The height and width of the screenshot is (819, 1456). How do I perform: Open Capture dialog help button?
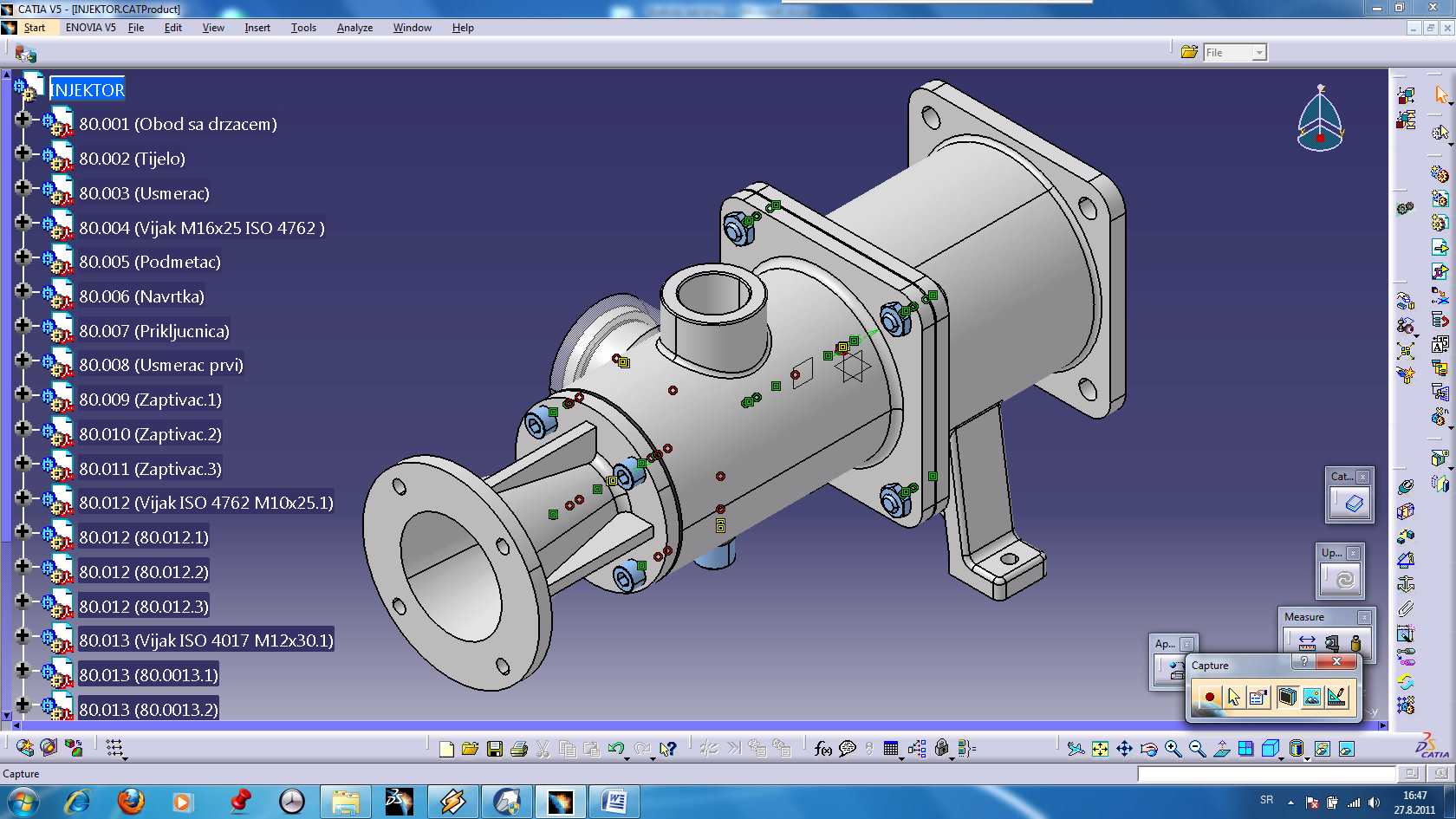1303,661
